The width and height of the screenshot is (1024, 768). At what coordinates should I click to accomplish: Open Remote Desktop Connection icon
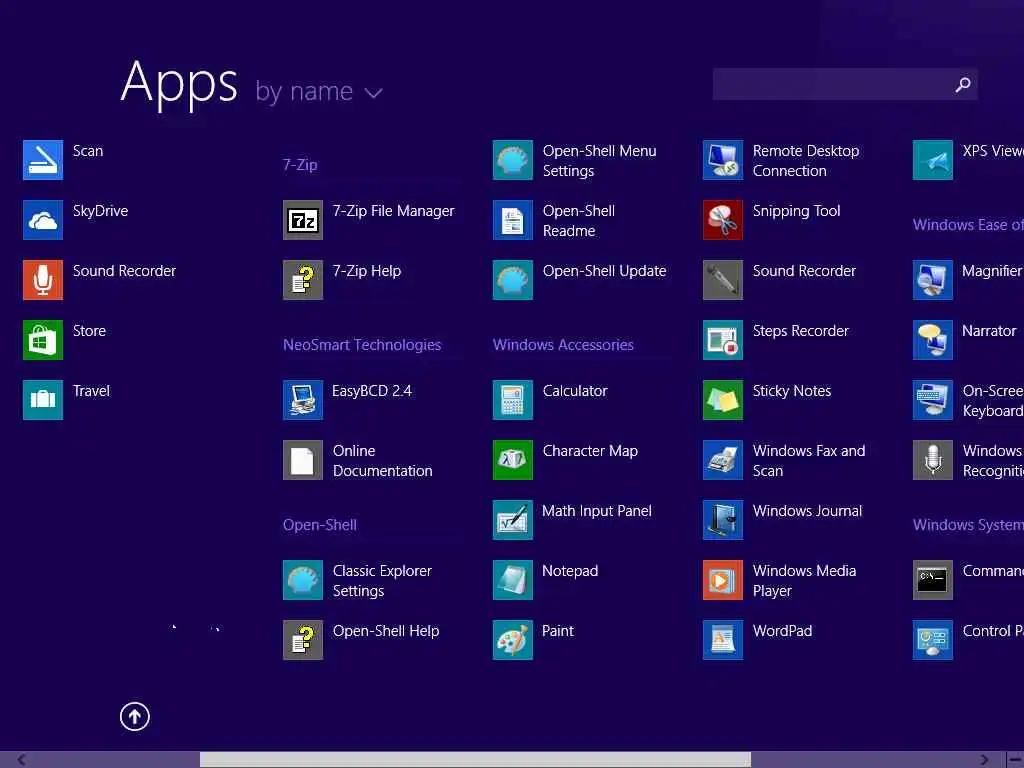[x=723, y=160]
